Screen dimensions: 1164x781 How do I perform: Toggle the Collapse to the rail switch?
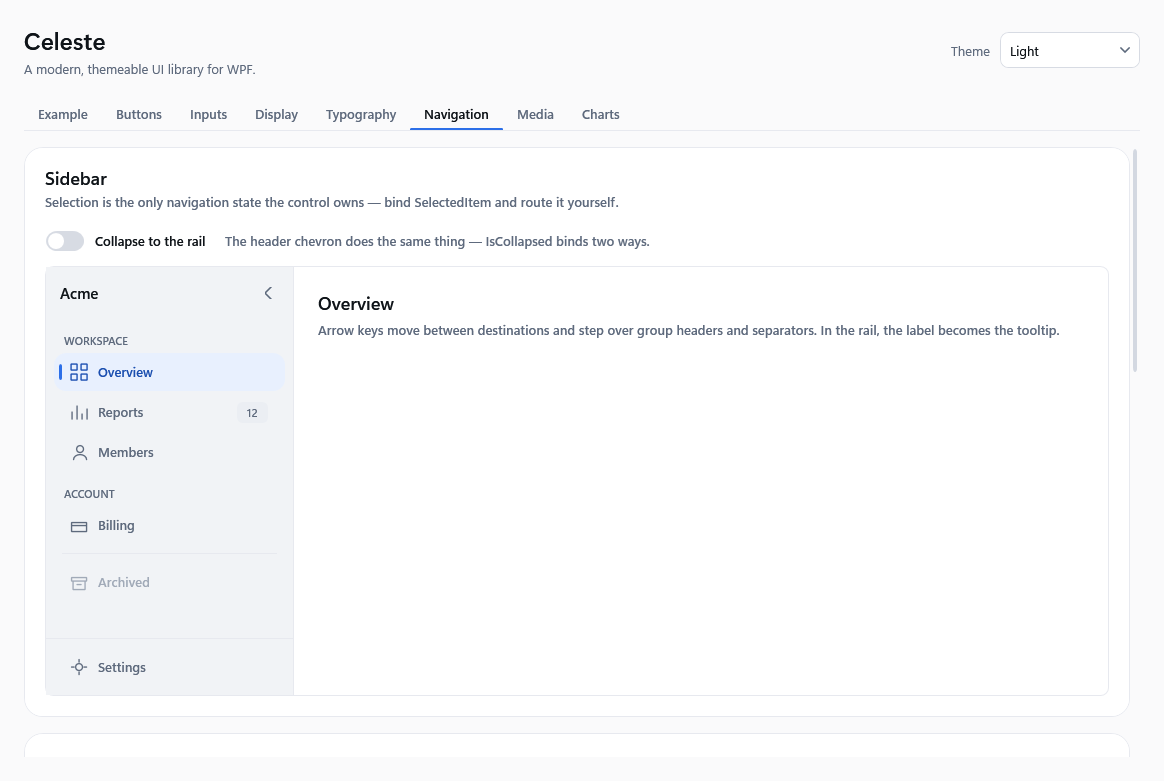pos(65,241)
